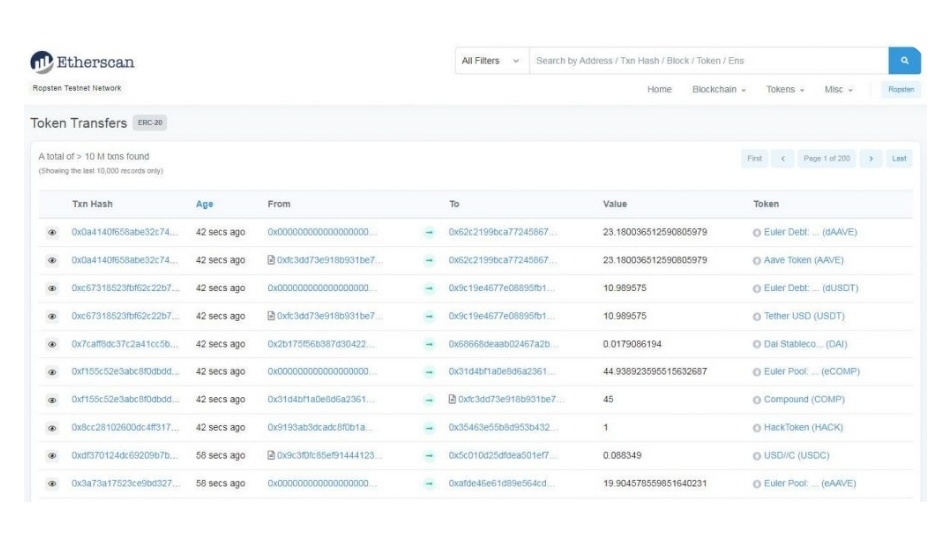The image size is (952, 547).
Task: Focus the search by address field
Action: click(709, 61)
